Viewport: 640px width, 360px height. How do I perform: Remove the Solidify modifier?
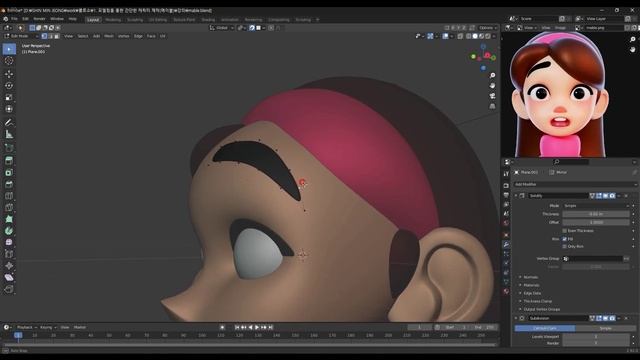click(626, 196)
